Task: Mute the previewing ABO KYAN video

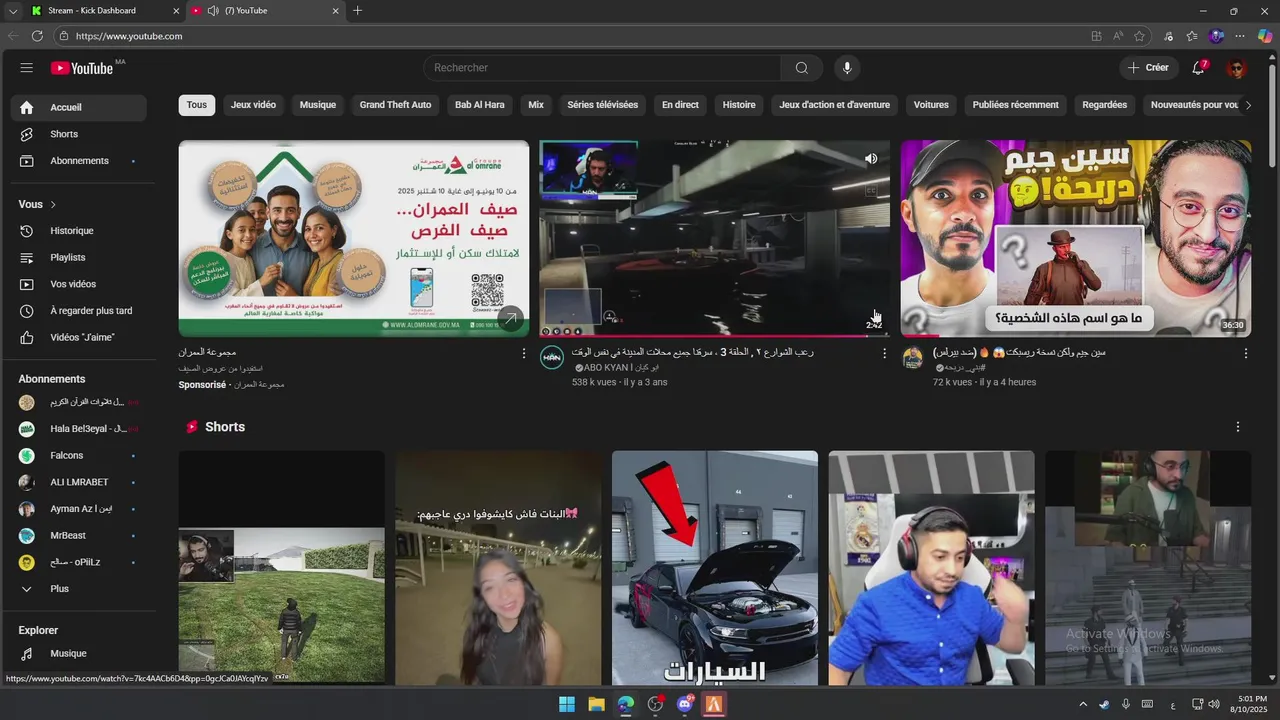Action: [871, 159]
